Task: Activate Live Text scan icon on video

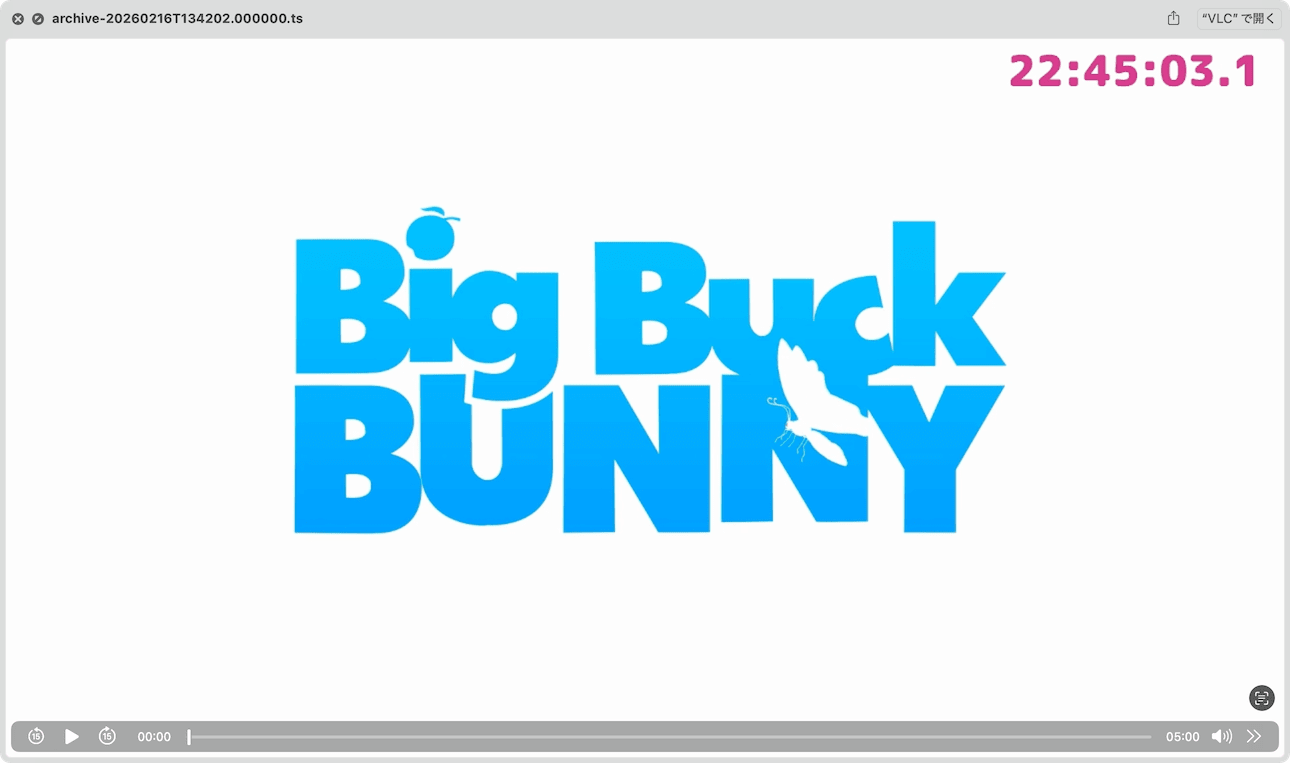Action: click(x=1262, y=698)
